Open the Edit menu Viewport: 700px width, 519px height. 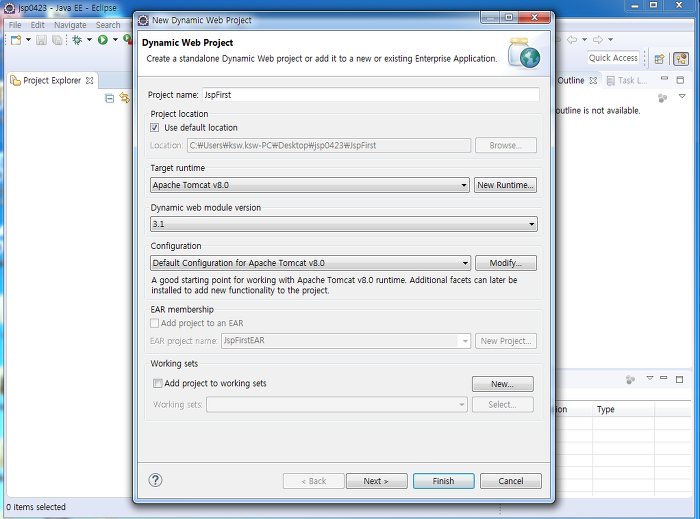click(38, 25)
